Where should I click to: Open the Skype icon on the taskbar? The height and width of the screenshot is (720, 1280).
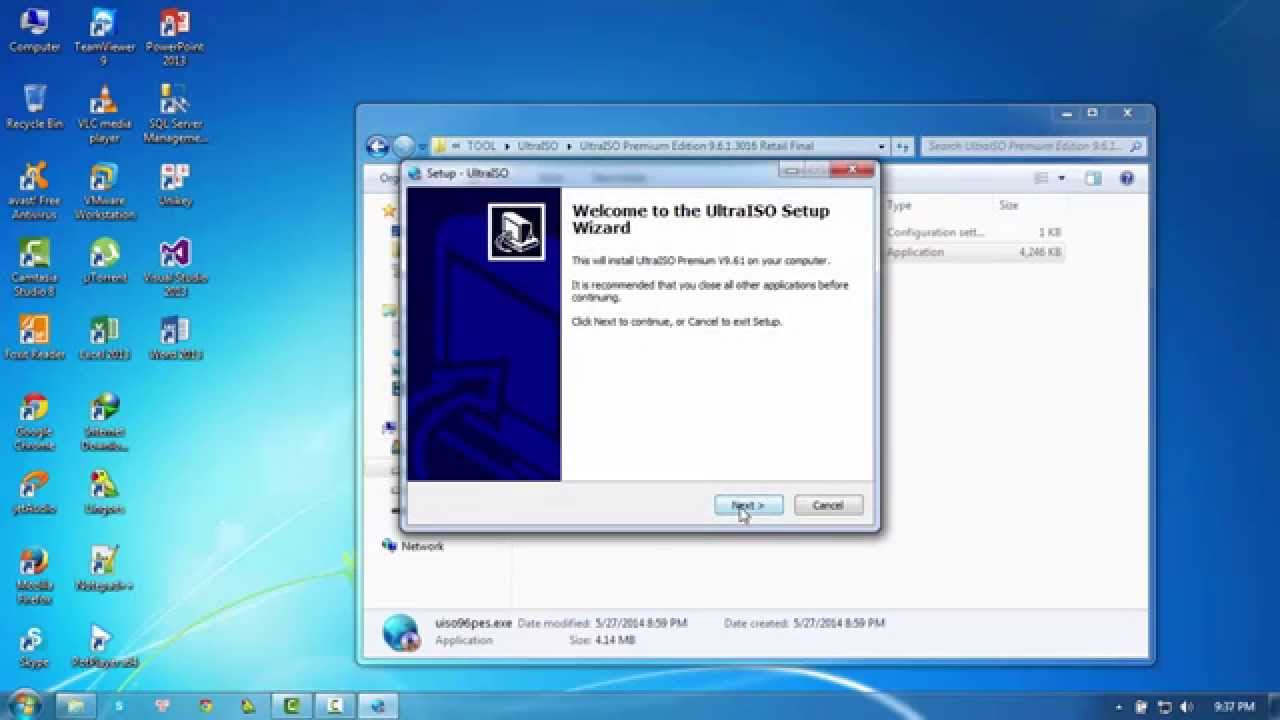(119, 706)
